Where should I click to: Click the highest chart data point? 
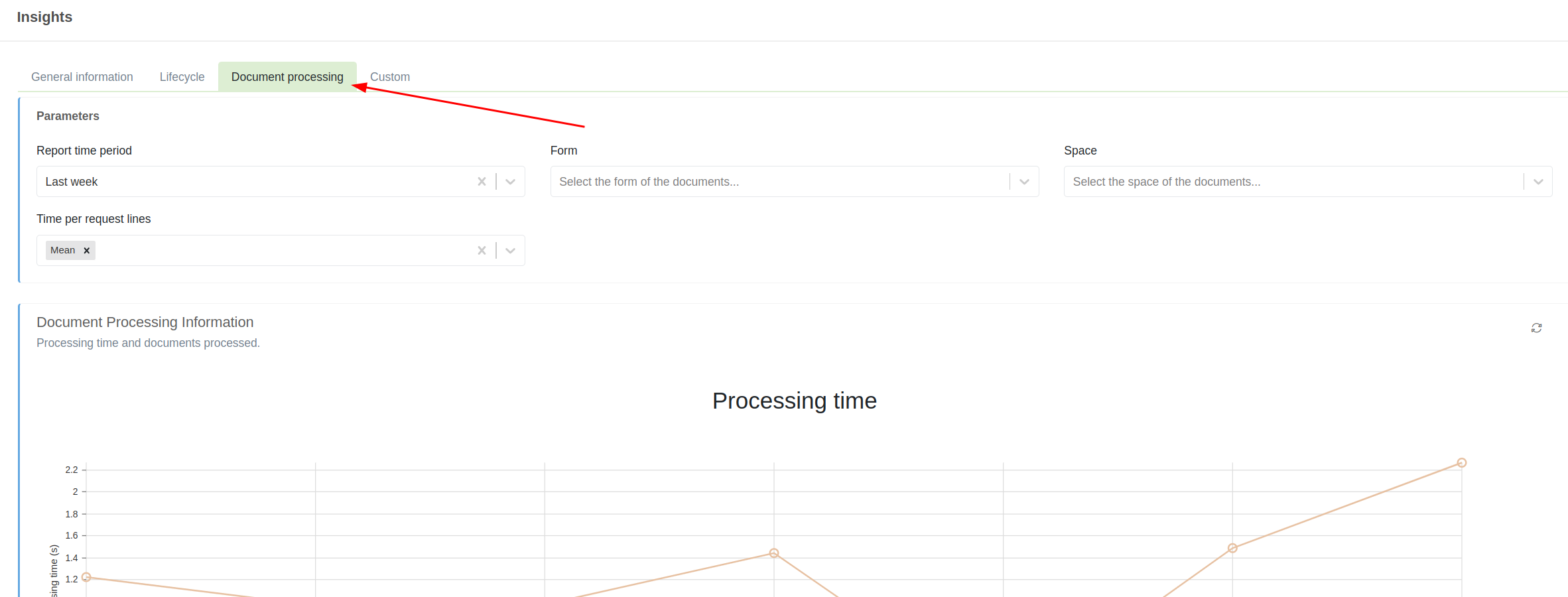1462,463
